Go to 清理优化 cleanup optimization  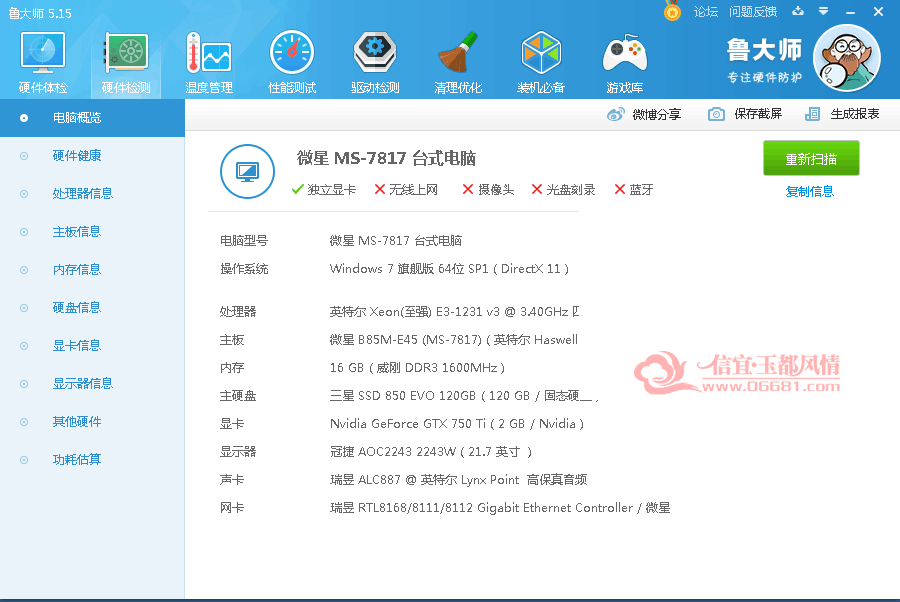(457, 63)
